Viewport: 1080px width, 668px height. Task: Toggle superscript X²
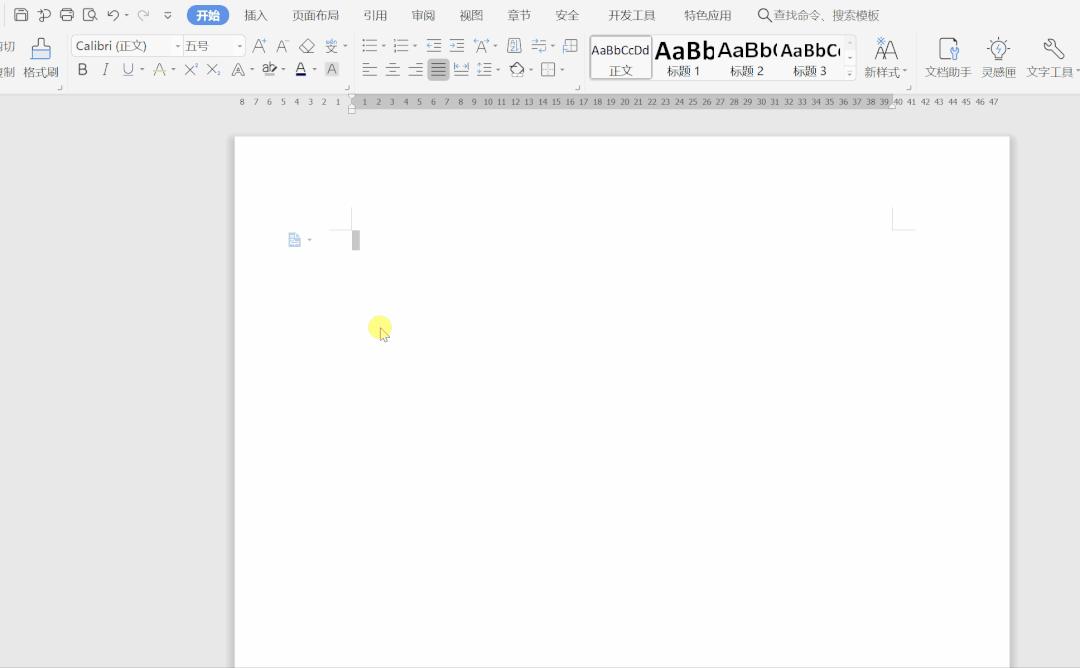tap(191, 70)
